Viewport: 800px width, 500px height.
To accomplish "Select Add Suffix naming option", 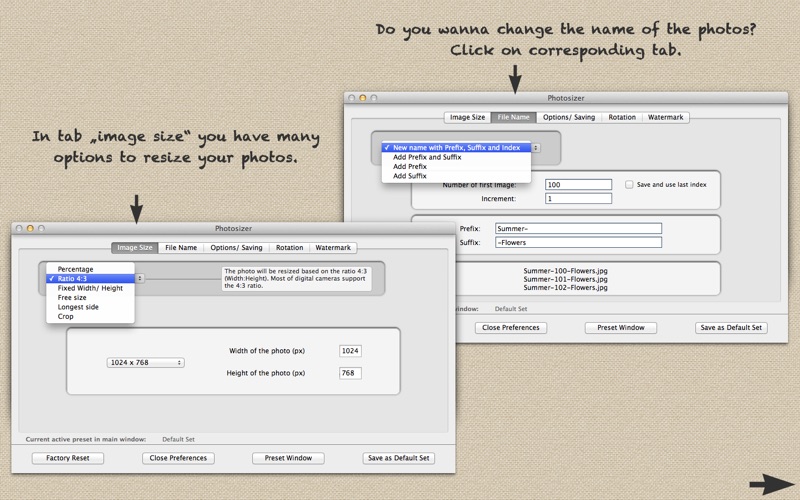I will pyautogui.click(x=456, y=176).
